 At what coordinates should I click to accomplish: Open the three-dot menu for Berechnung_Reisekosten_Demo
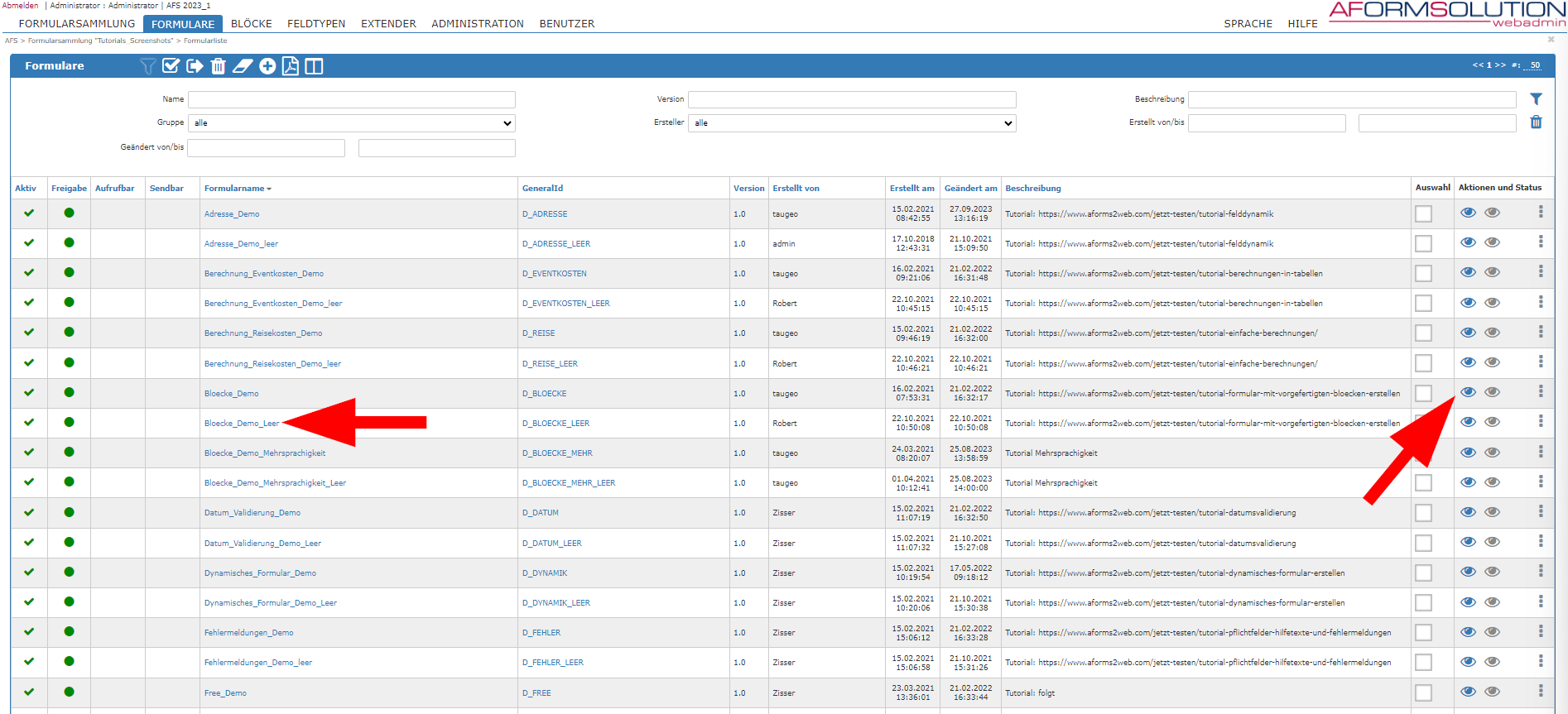1541,332
